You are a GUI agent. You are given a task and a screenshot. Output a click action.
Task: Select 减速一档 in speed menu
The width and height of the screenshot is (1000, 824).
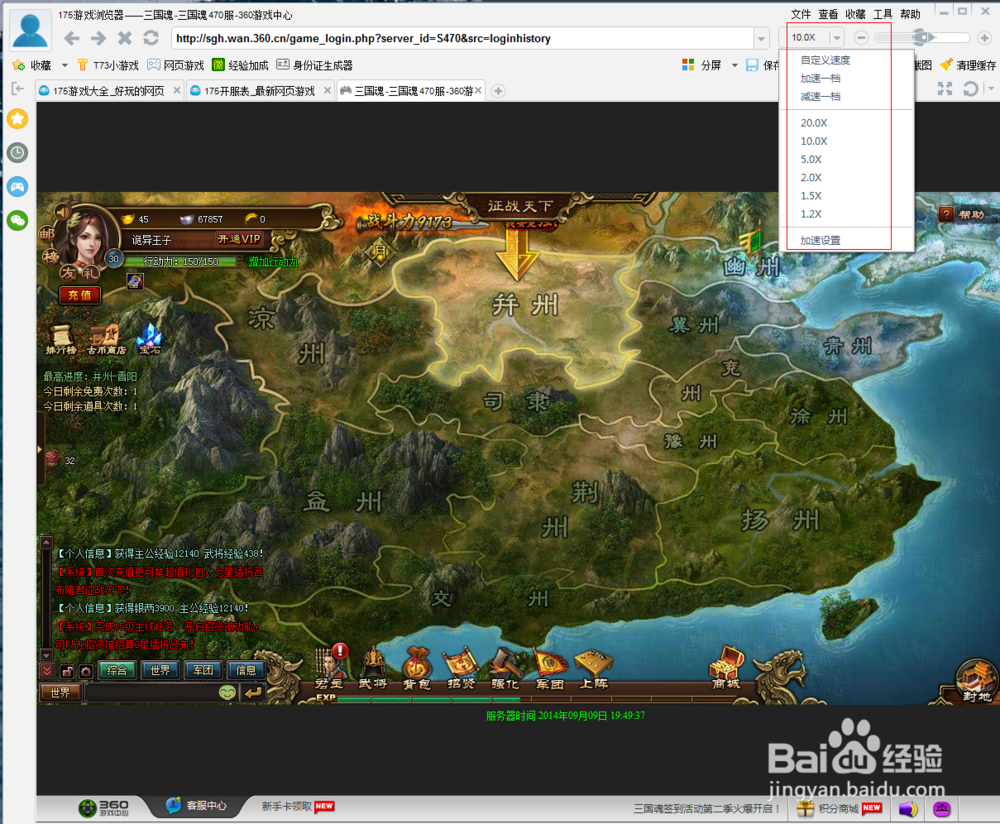click(x=821, y=96)
